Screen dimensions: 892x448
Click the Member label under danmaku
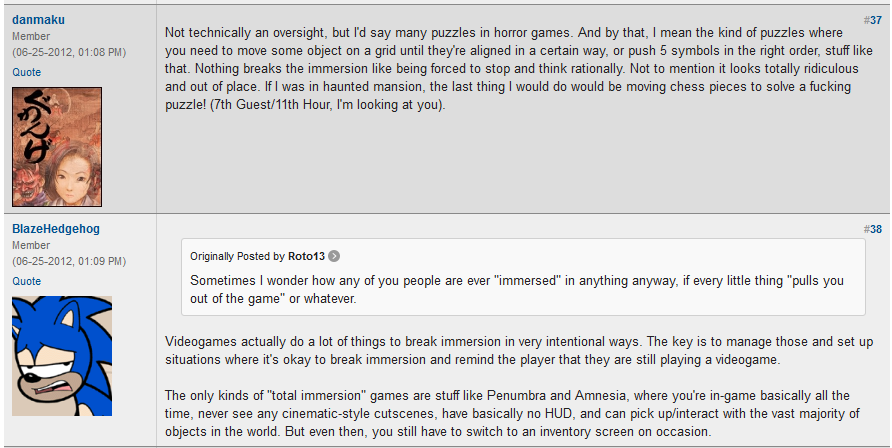coord(31,36)
